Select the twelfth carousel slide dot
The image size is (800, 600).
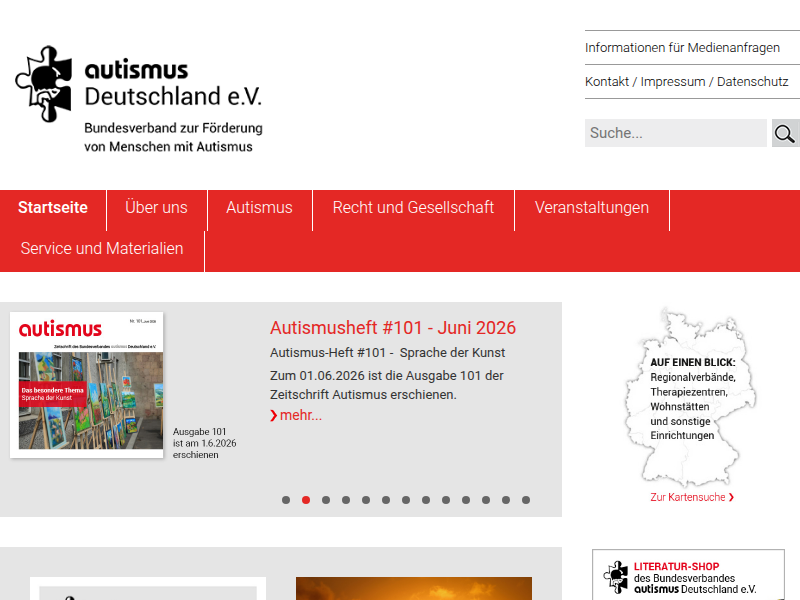(x=506, y=500)
